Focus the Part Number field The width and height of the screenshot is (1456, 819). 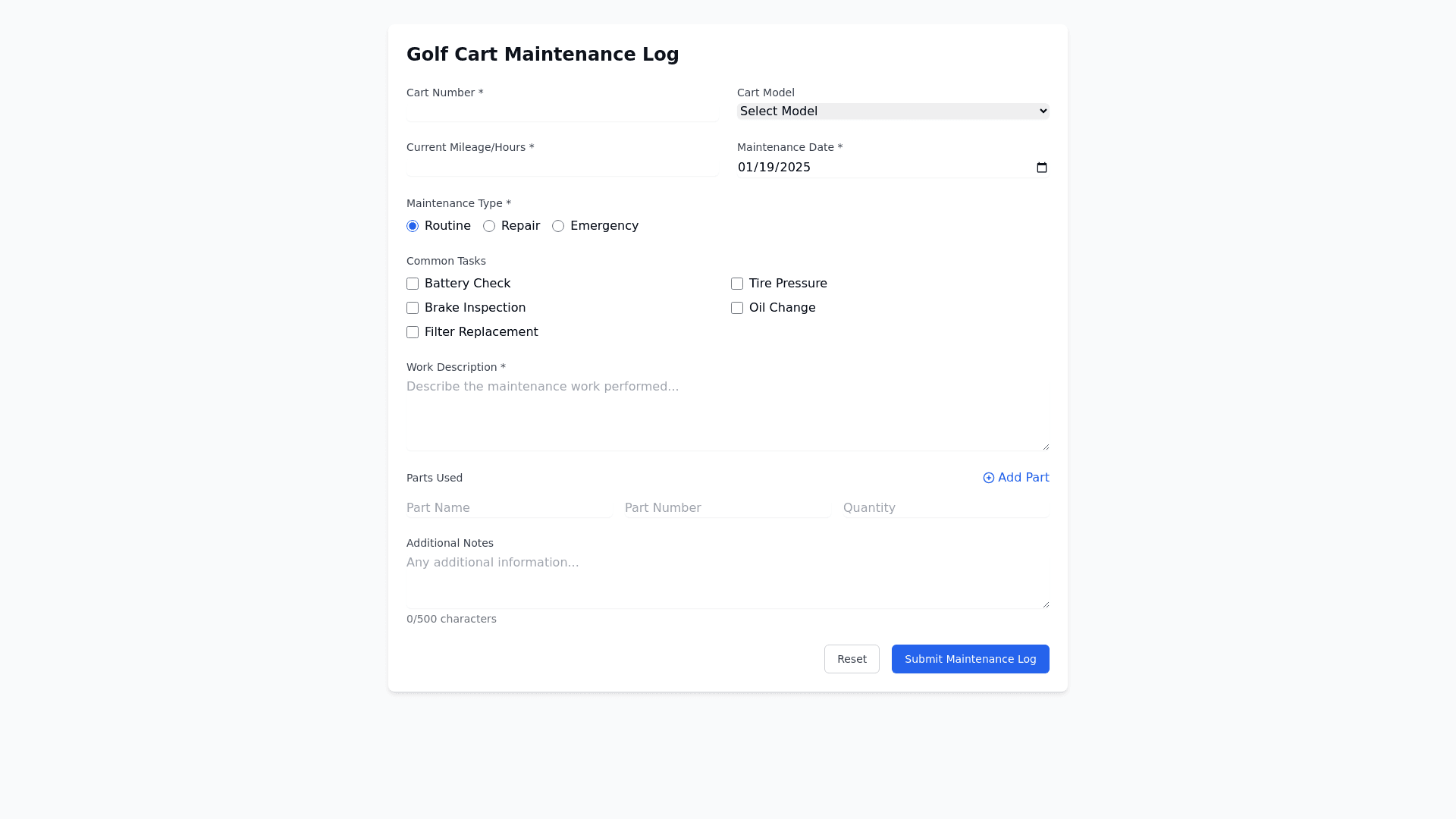pos(727,508)
